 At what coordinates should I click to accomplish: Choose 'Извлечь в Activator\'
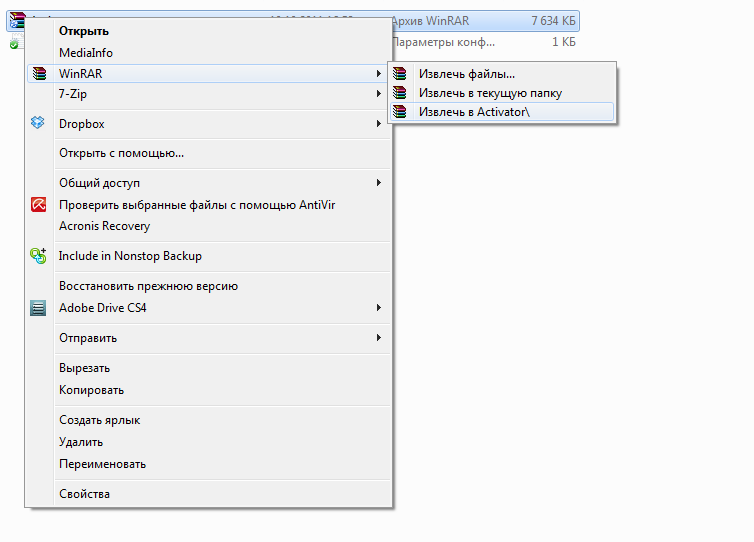coord(502,112)
